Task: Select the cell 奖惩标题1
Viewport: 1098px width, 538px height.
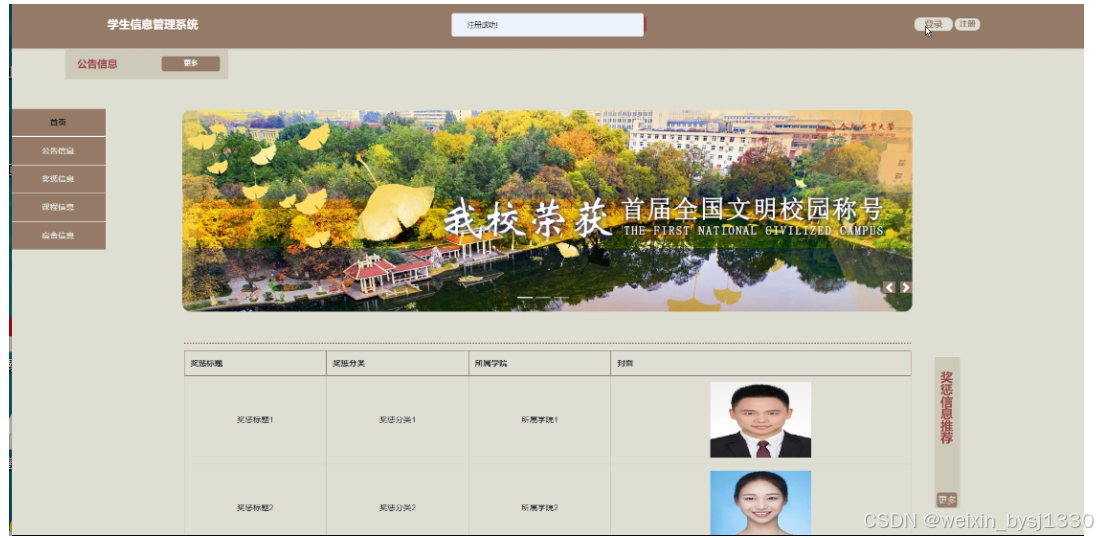Action: point(255,420)
